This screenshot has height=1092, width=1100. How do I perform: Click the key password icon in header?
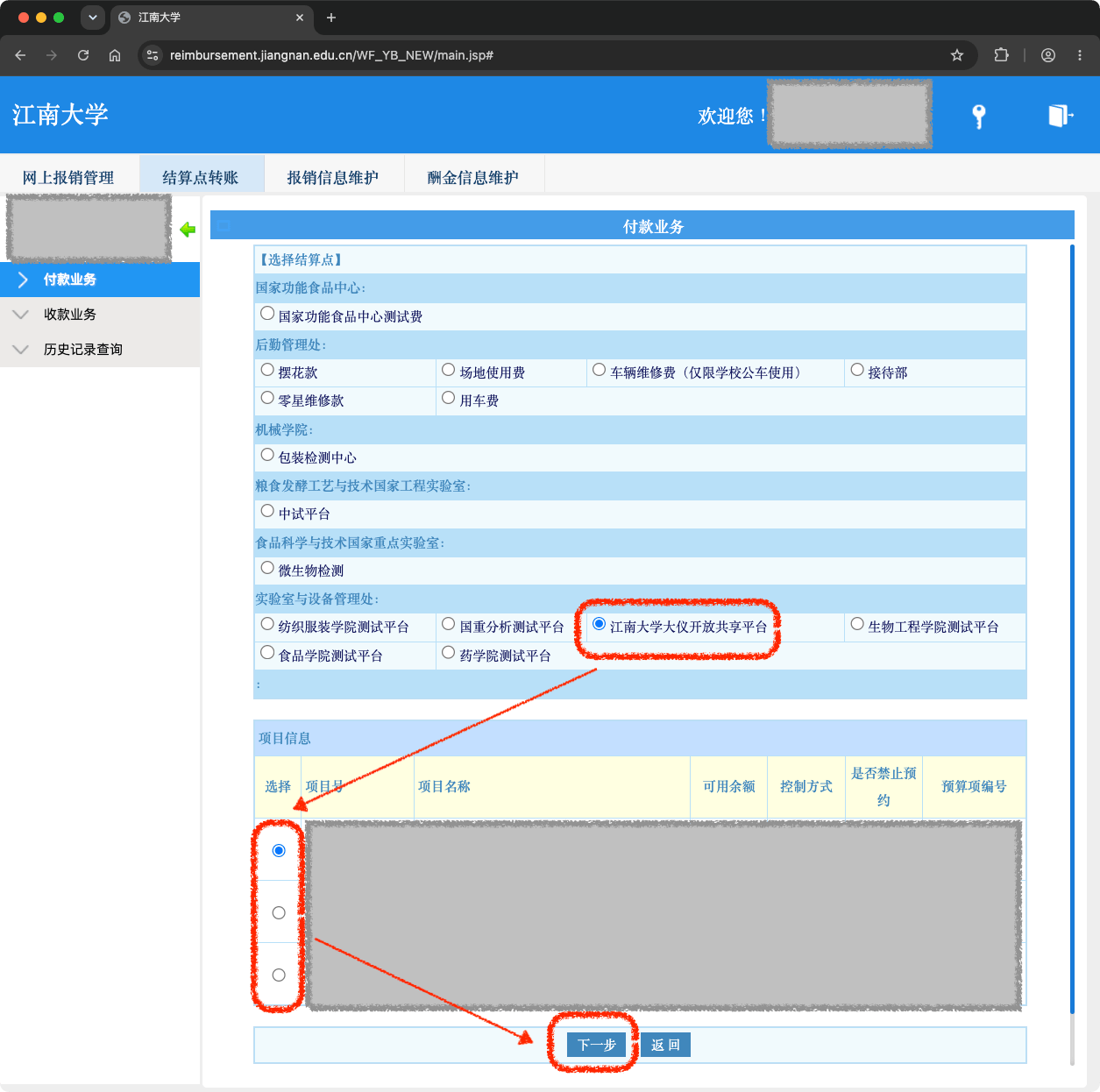pyautogui.click(x=979, y=116)
